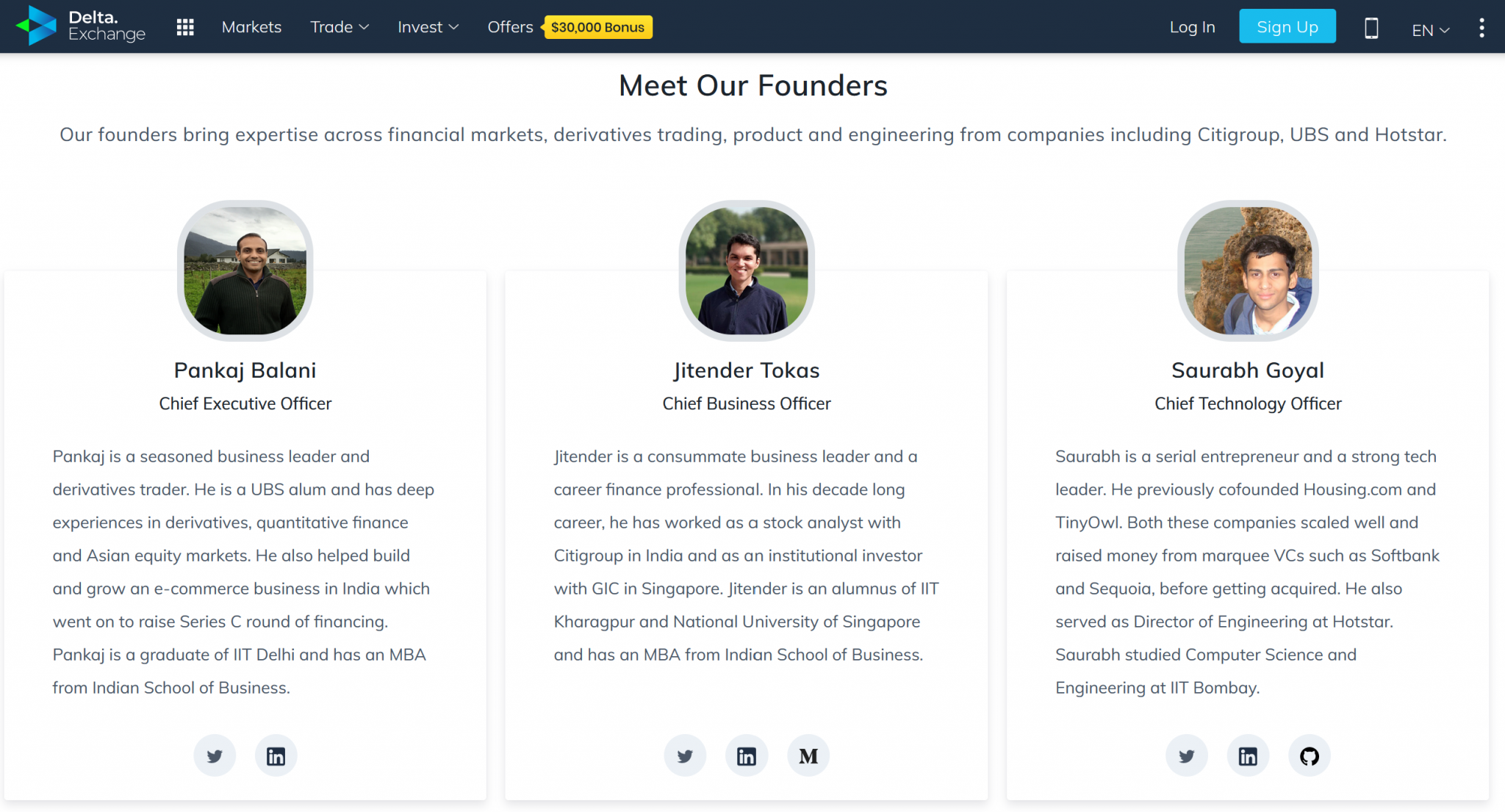Open Jitender Tokas's Medium page

tap(808, 755)
